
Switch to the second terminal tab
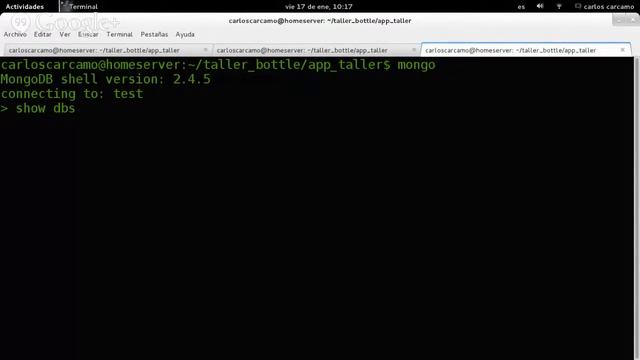(316, 50)
